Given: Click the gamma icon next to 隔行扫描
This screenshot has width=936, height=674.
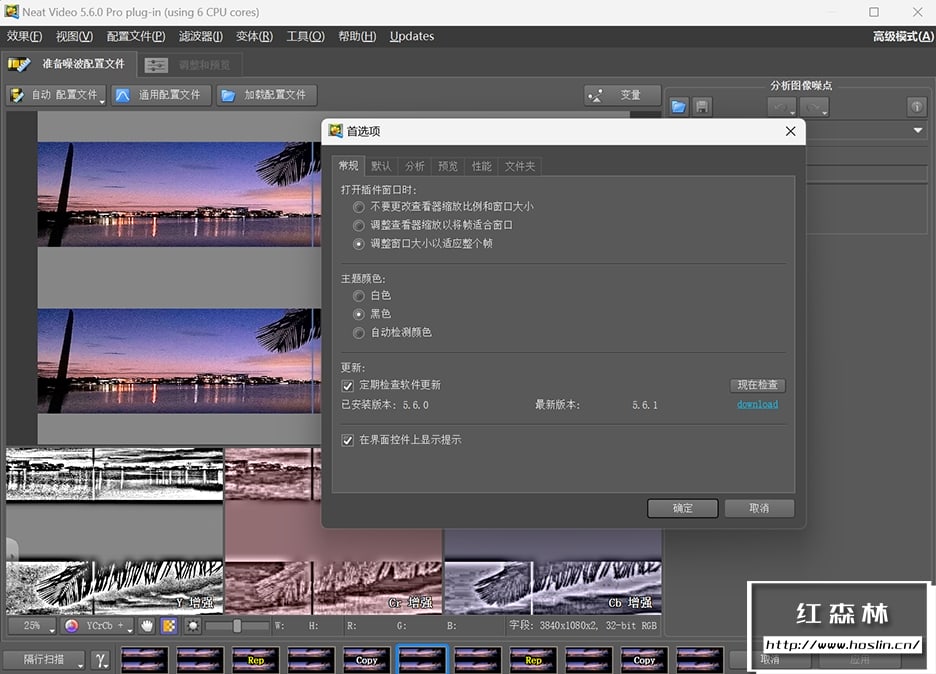Looking at the screenshot, I should tap(101, 660).
